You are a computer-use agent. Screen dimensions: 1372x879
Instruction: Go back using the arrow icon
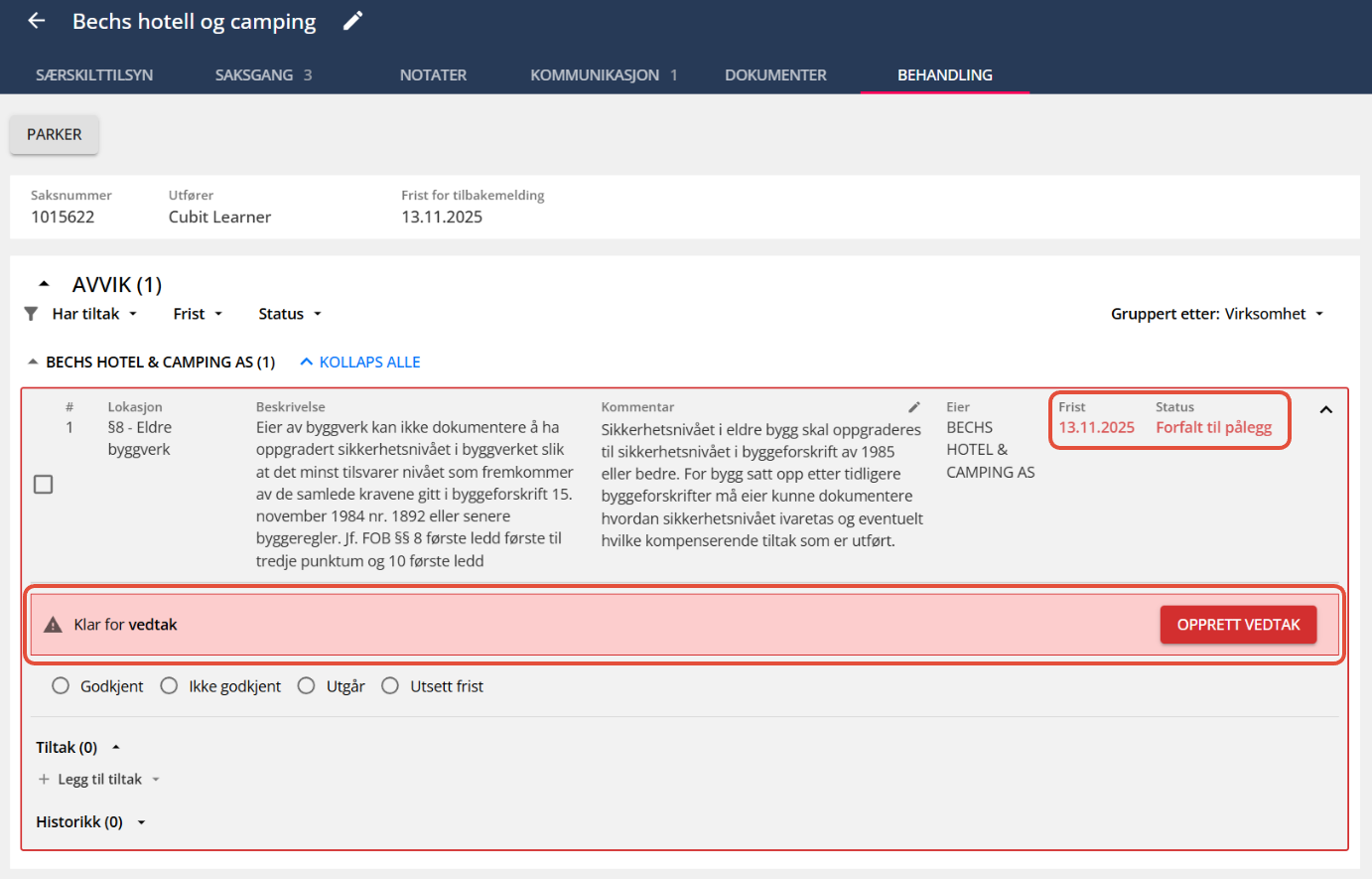tap(37, 21)
